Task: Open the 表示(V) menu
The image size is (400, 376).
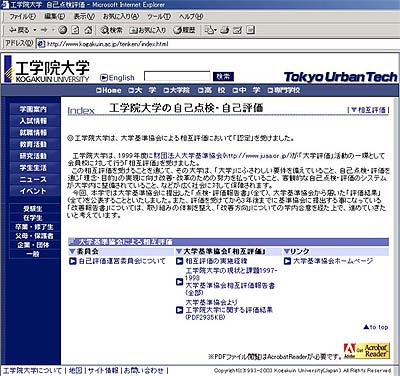Action: click(84, 16)
